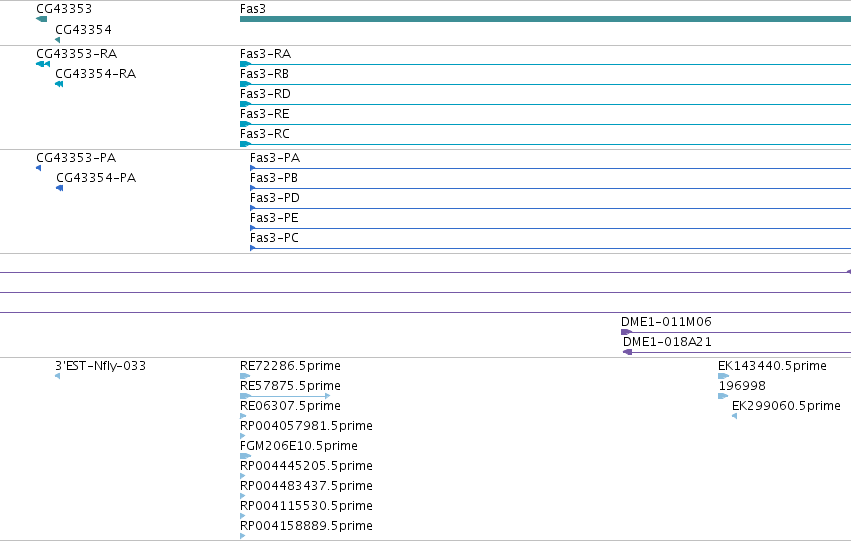Select the Fas3-RC transcript label
Screen dimensions: 851x541
click(265, 134)
